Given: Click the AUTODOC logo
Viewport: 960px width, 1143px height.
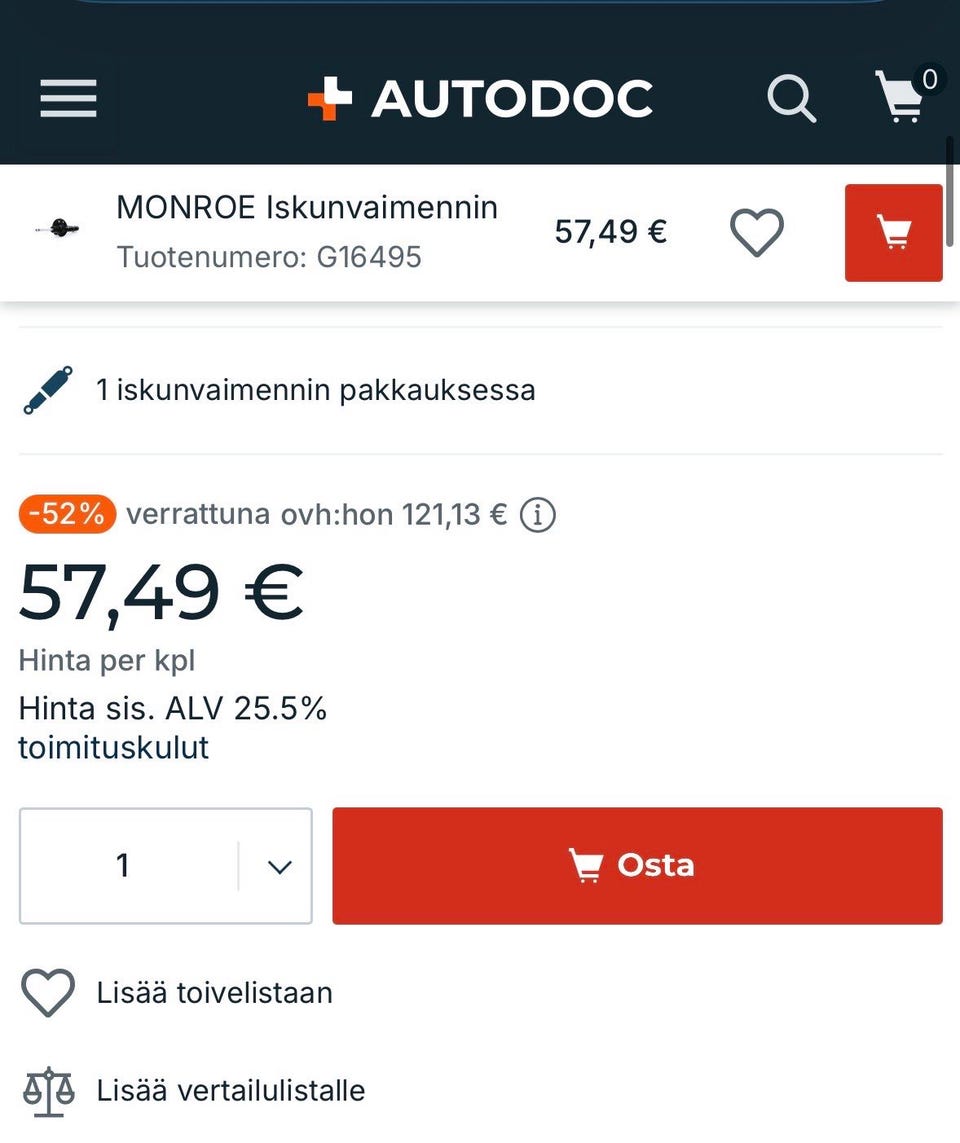Looking at the screenshot, I should coord(480,99).
